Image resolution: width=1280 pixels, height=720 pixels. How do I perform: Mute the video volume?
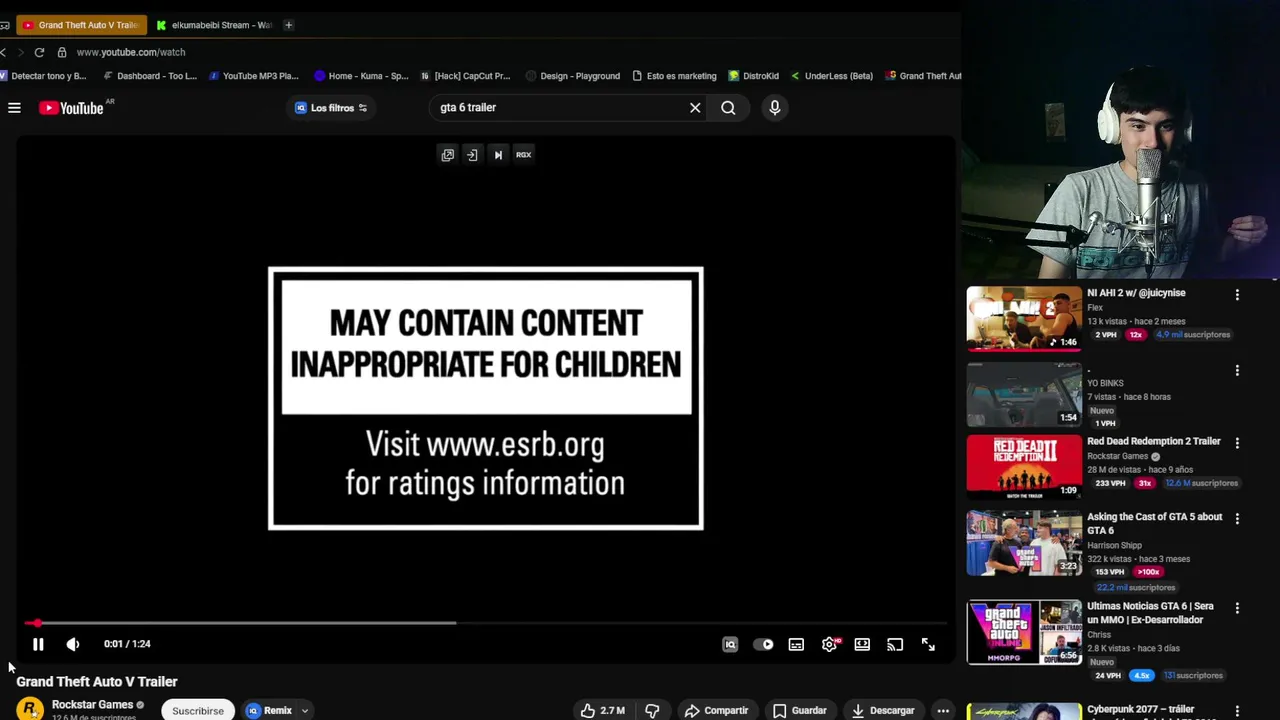click(x=73, y=645)
